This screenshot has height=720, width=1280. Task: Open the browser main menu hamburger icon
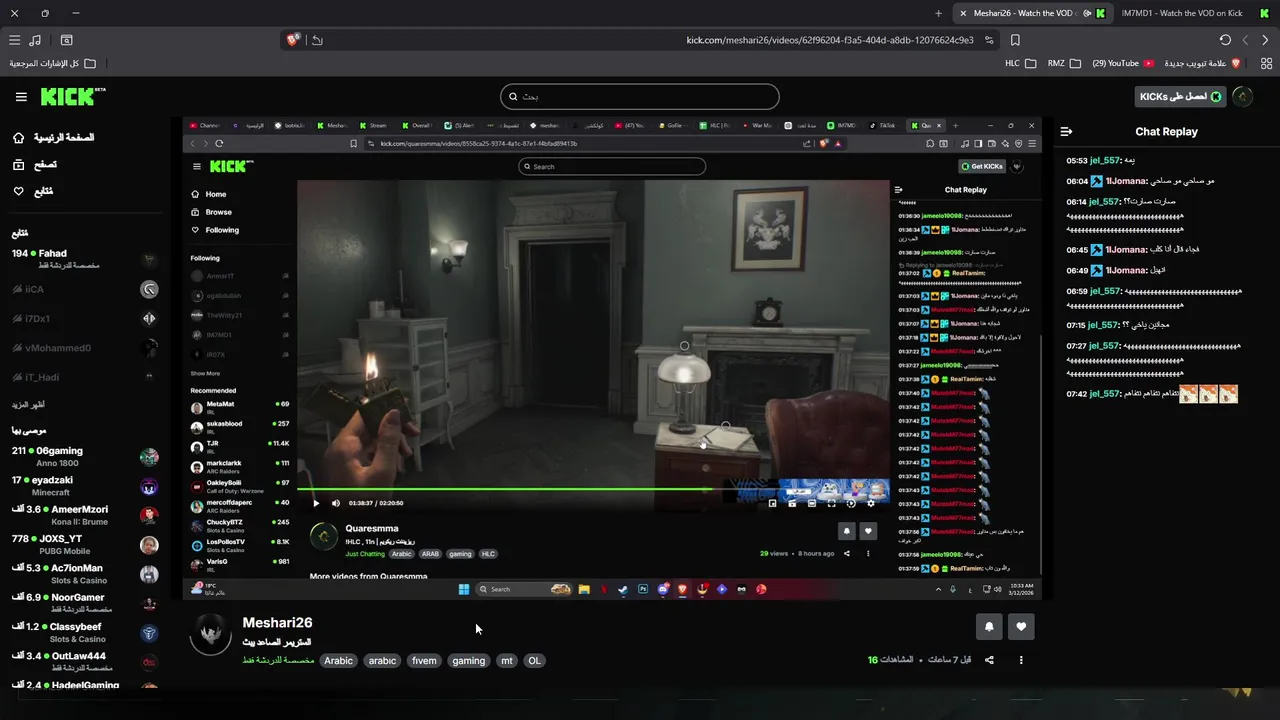14,40
